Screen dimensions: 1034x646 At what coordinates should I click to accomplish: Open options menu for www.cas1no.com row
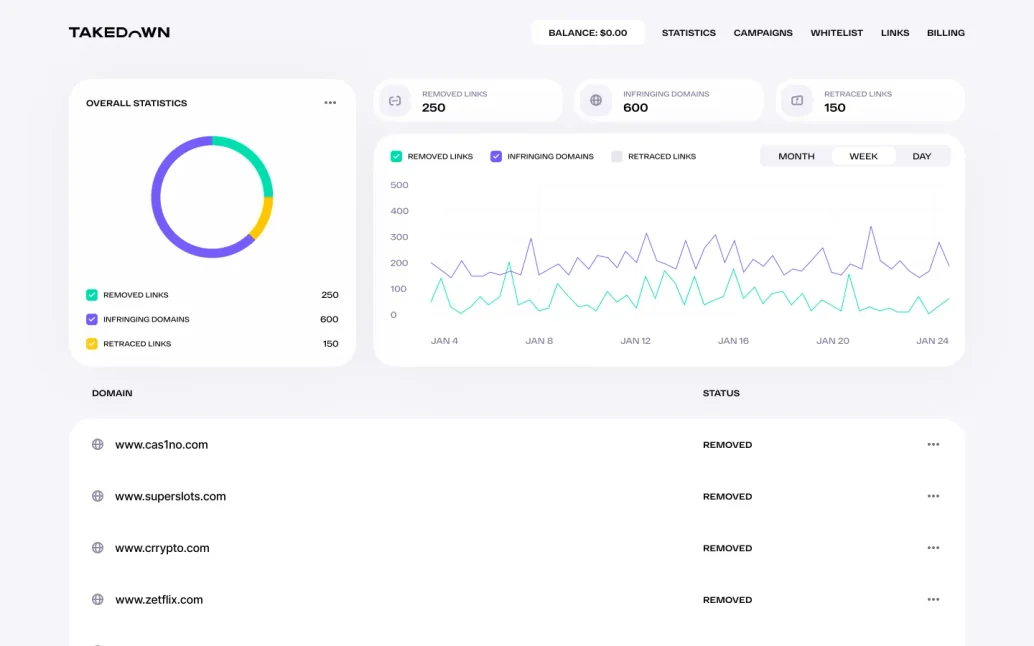933,444
